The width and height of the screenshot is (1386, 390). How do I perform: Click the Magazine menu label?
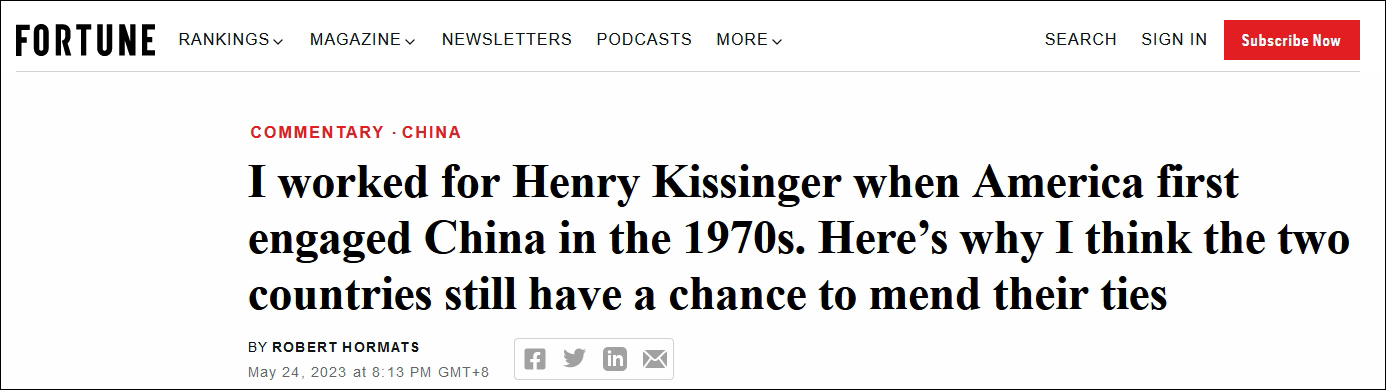(x=356, y=40)
